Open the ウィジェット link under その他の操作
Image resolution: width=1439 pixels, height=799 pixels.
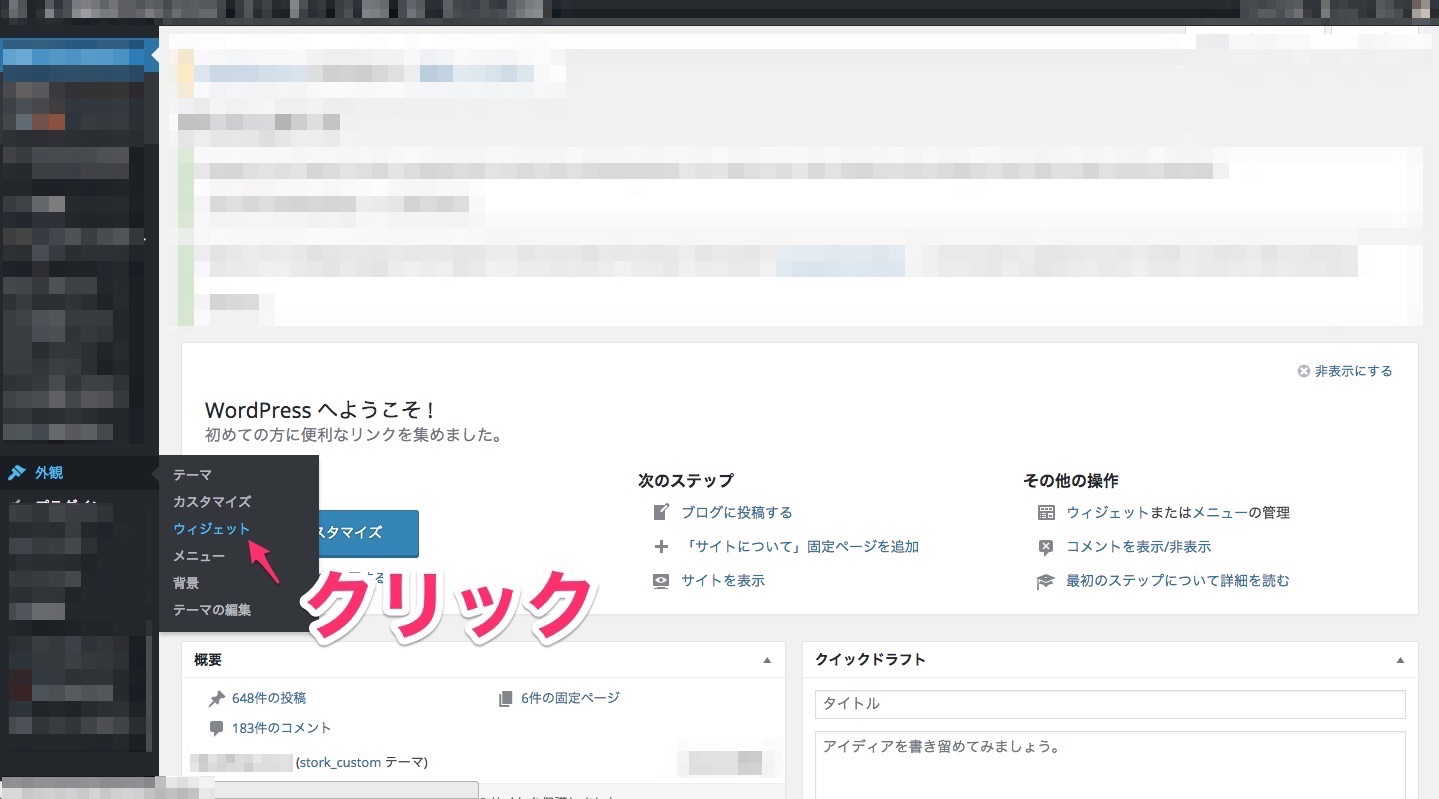[x=1108, y=513]
